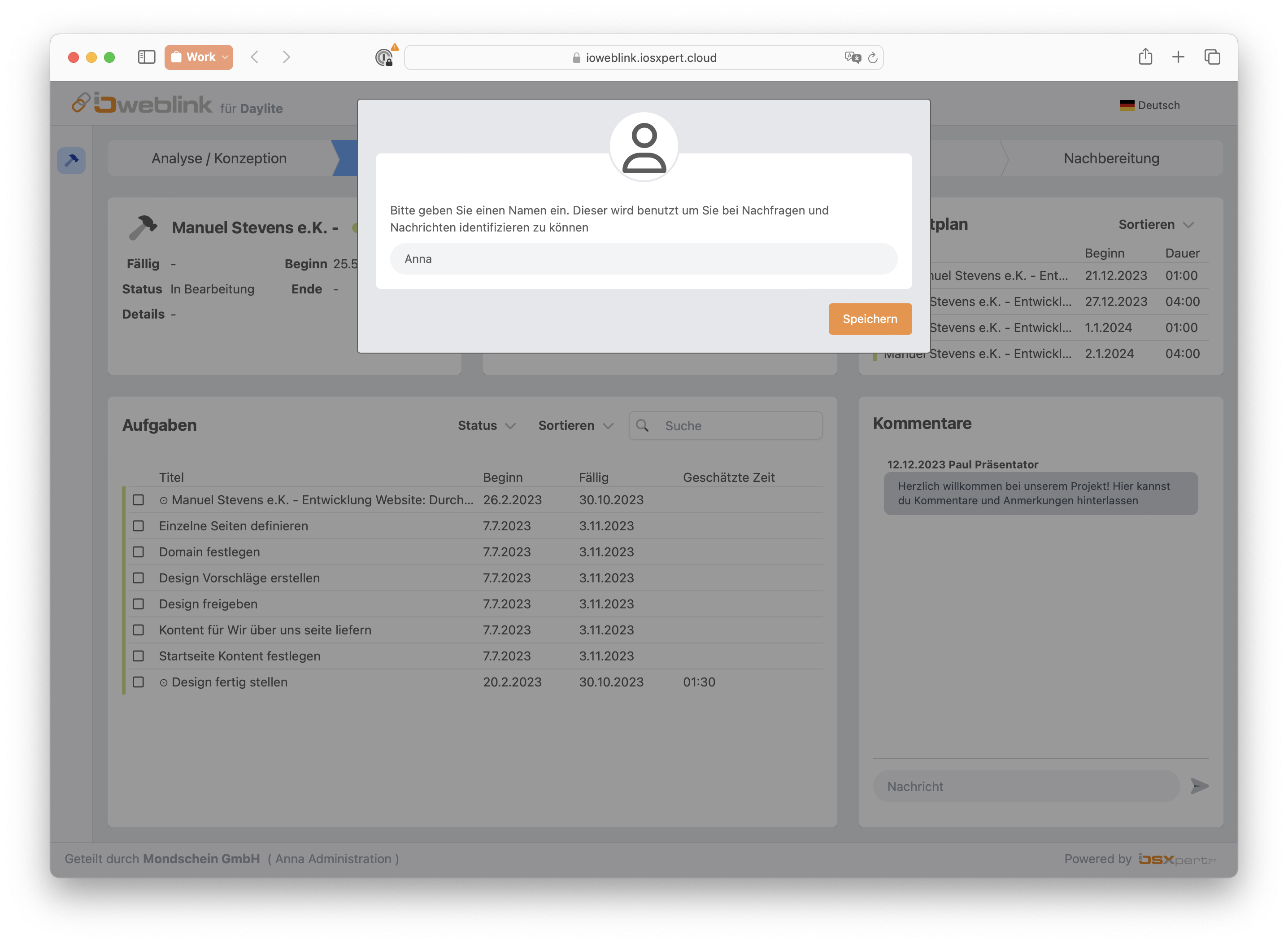
Task: Open the Work profile dropdown
Action: 199,57
